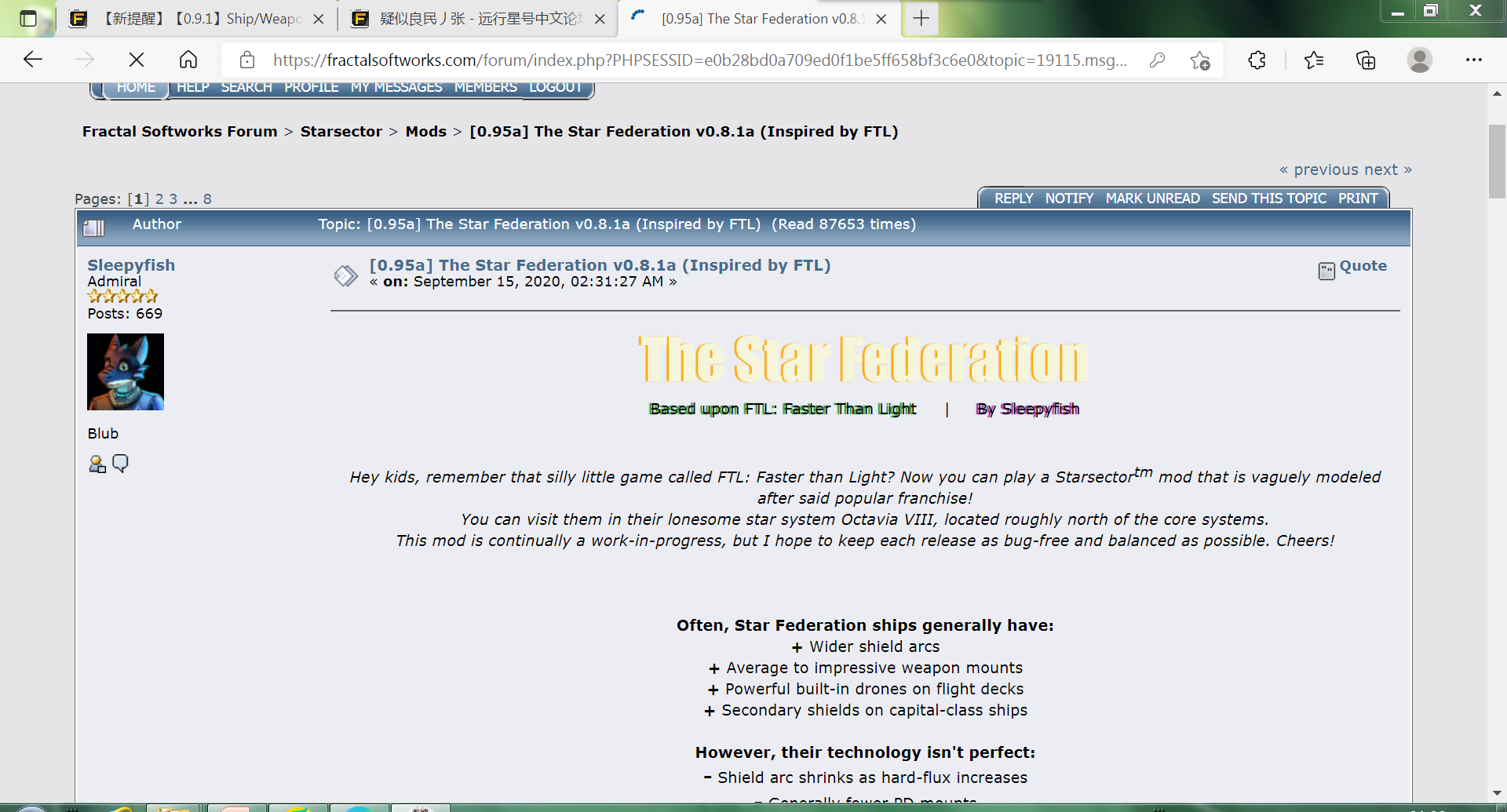Click the address bar URL field

(x=699, y=60)
